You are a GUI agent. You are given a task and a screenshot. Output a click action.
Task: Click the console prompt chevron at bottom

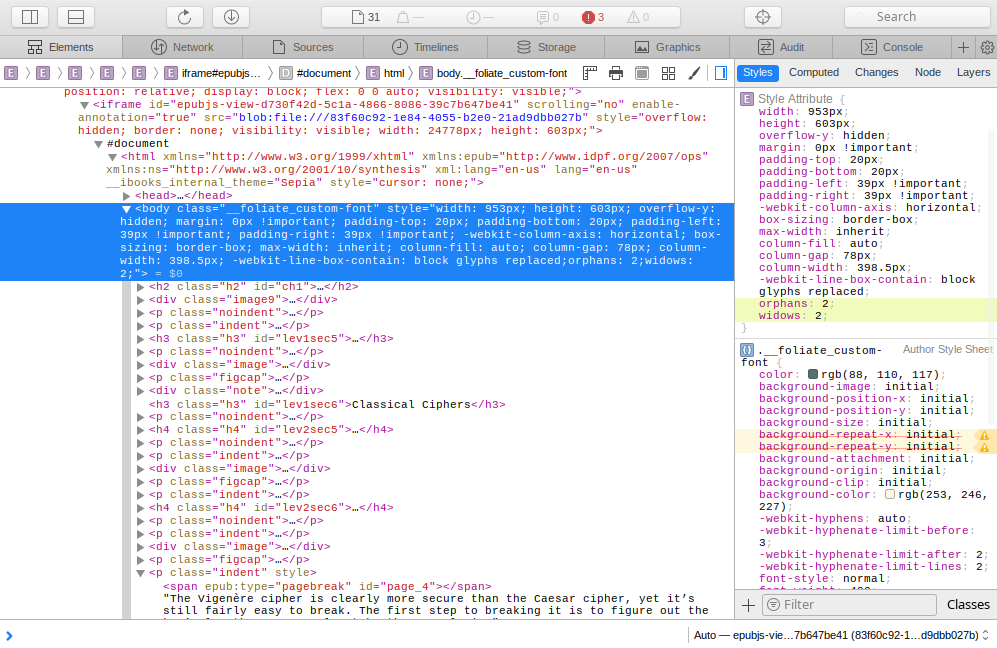pos(9,635)
